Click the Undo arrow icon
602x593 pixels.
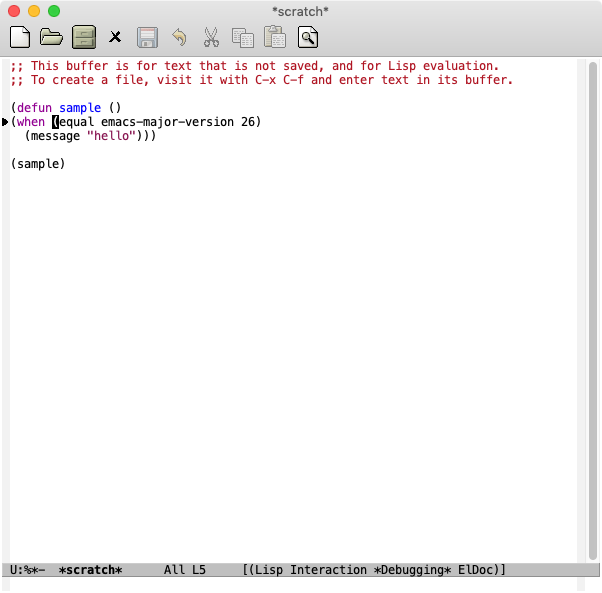coord(179,38)
